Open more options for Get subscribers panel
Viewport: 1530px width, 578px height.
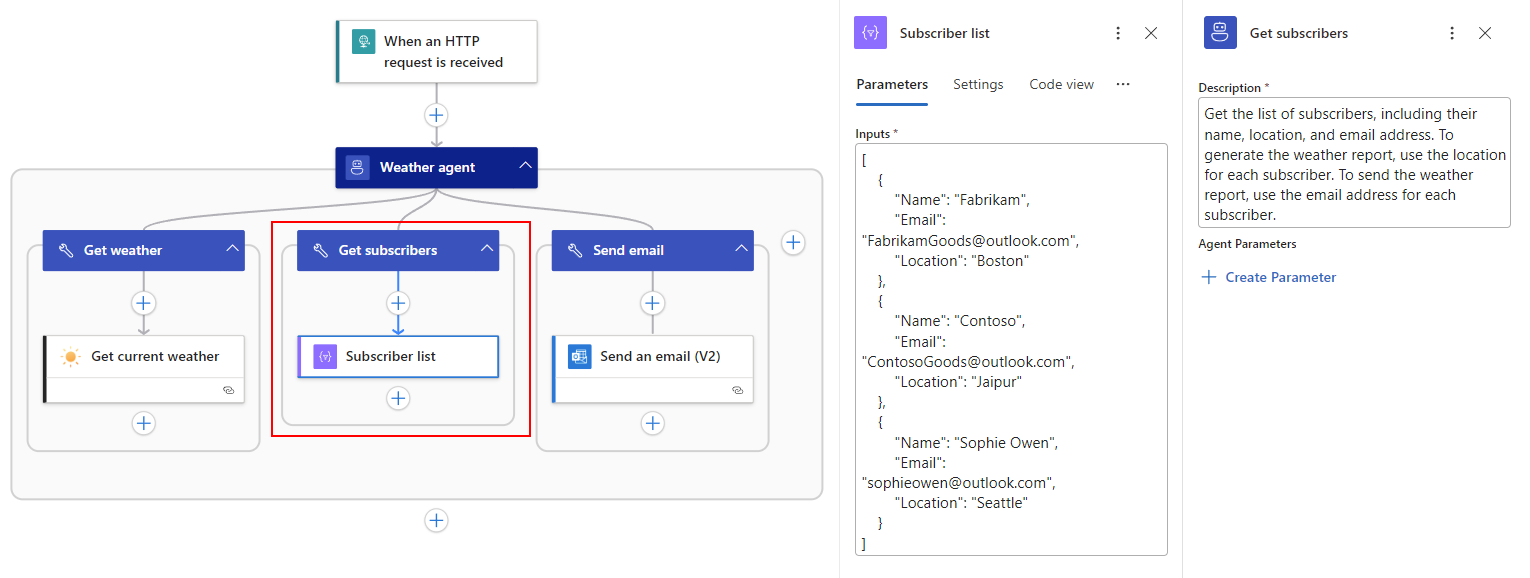[1452, 33]
